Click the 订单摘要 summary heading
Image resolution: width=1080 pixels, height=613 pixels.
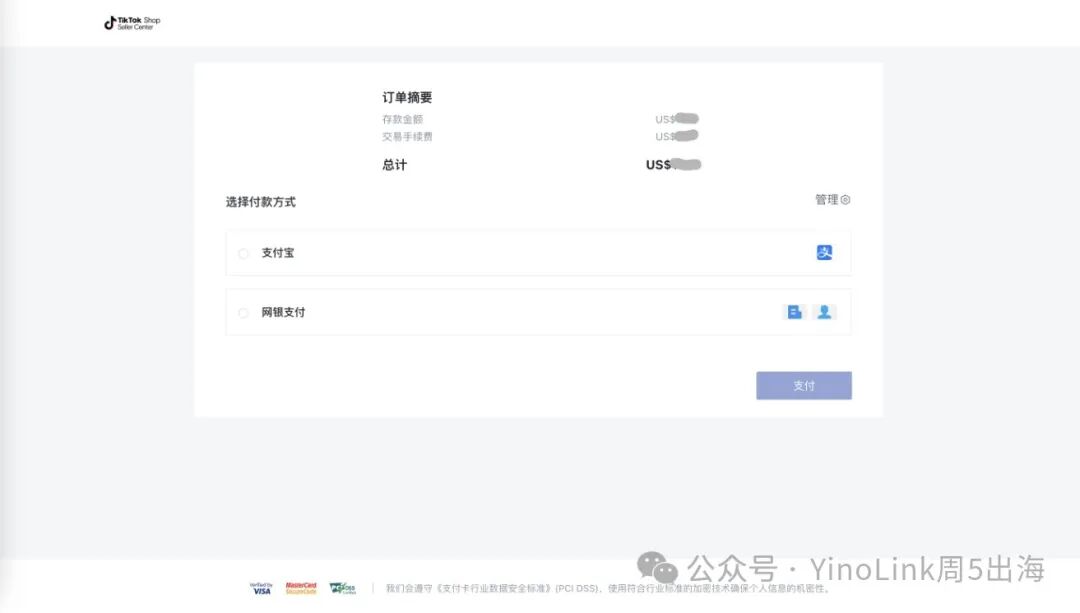tap(407, 97)
